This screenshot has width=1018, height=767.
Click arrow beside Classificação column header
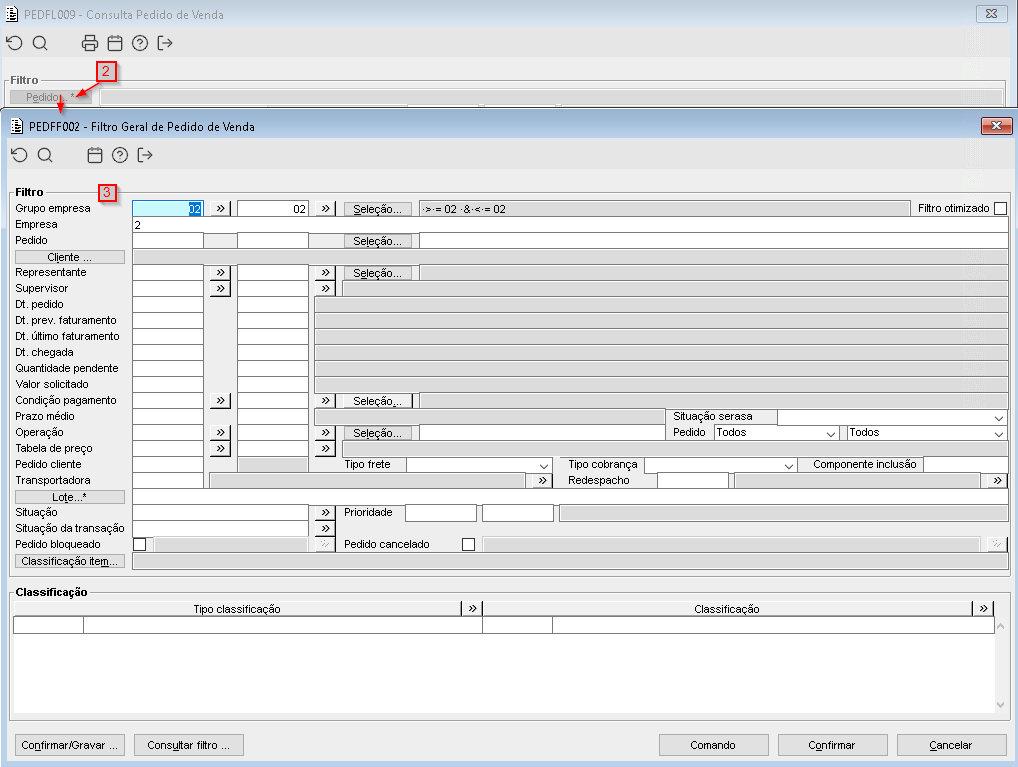point(984,609)
